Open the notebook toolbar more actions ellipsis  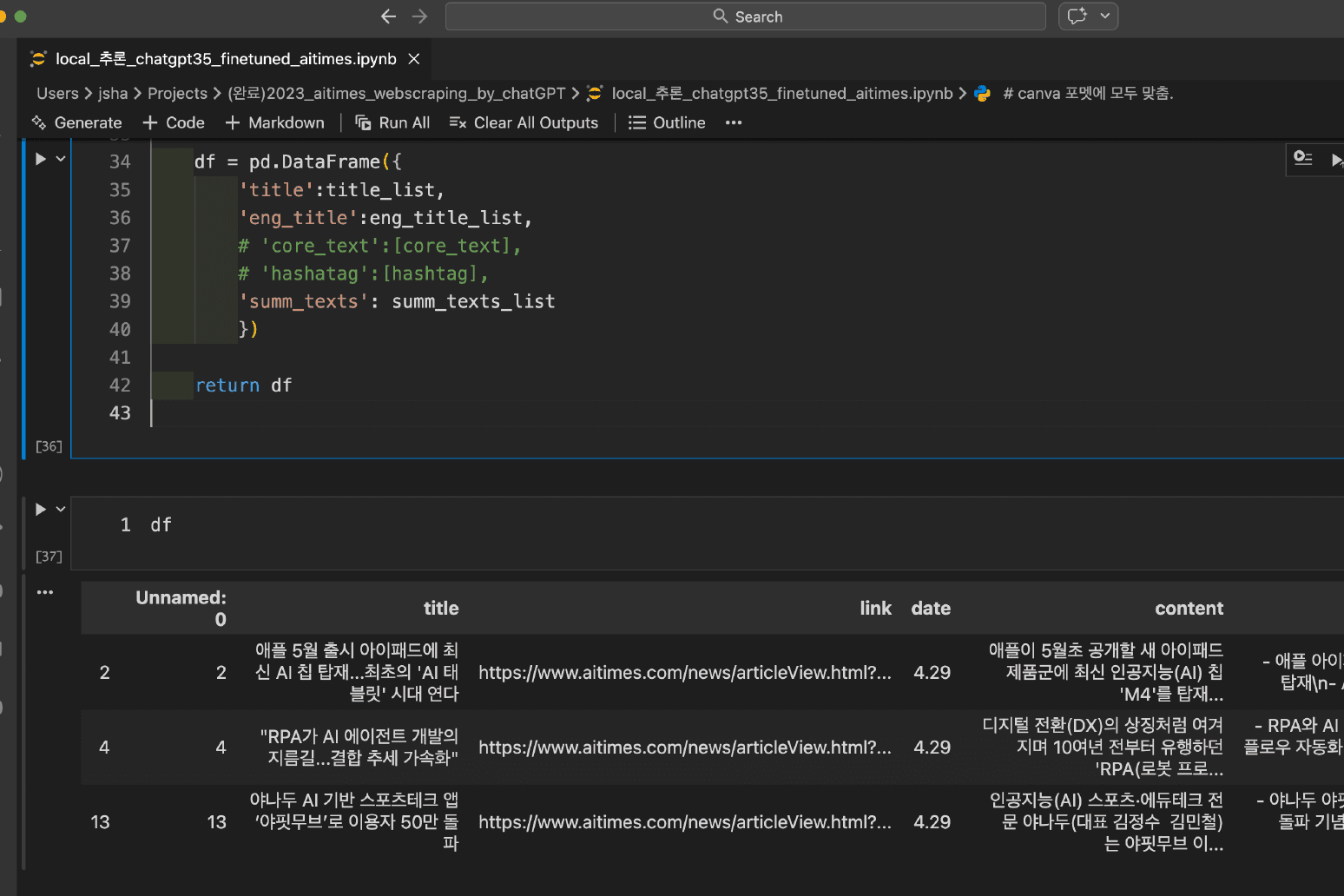(734, 123)
